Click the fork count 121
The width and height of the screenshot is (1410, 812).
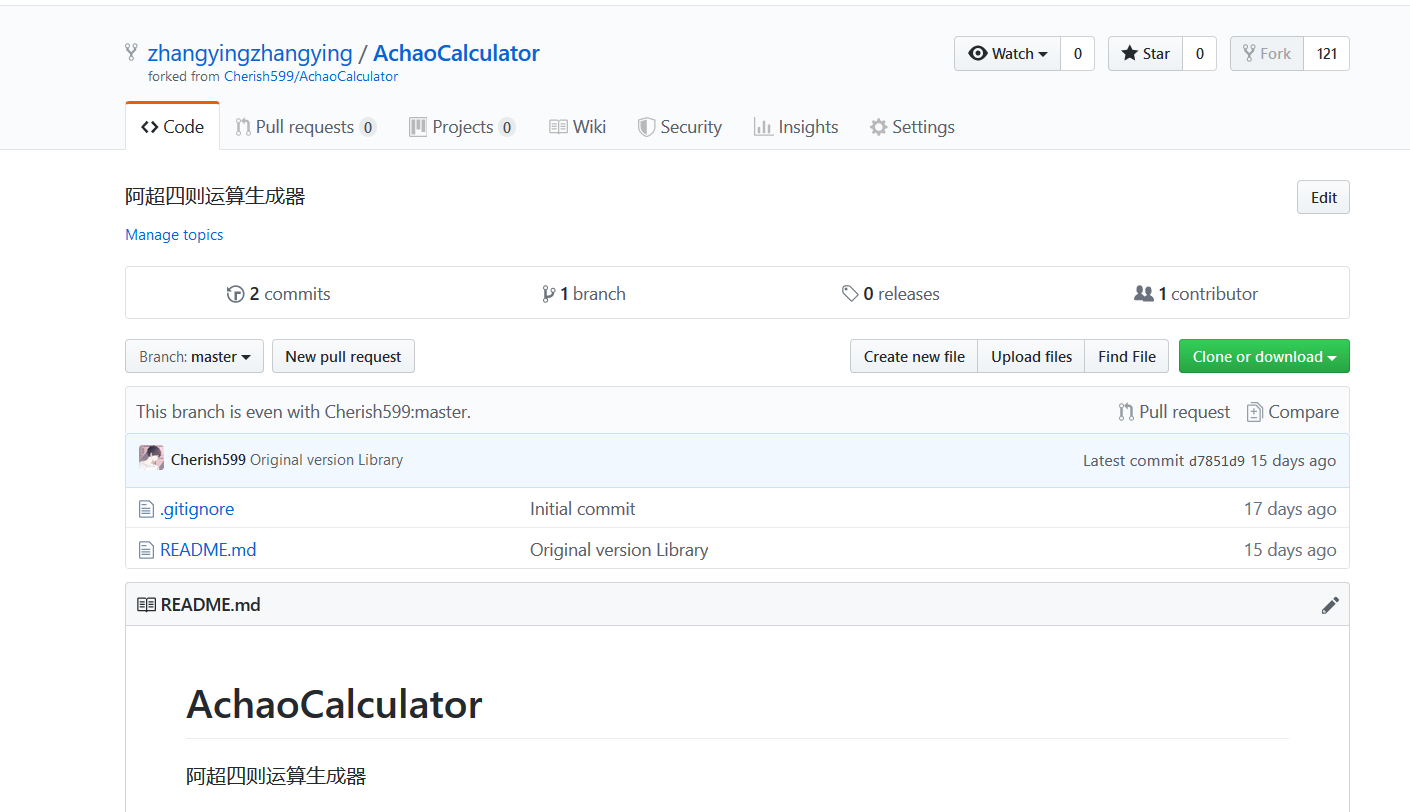[1327, 54]
